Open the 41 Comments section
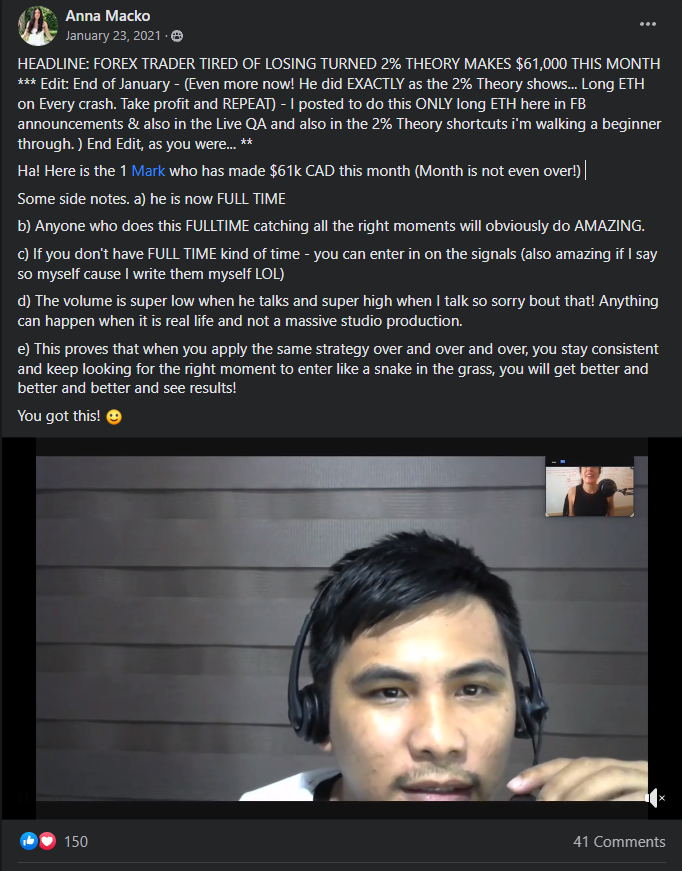The height and width of the screenshot is (871, 682). [619, 842]
